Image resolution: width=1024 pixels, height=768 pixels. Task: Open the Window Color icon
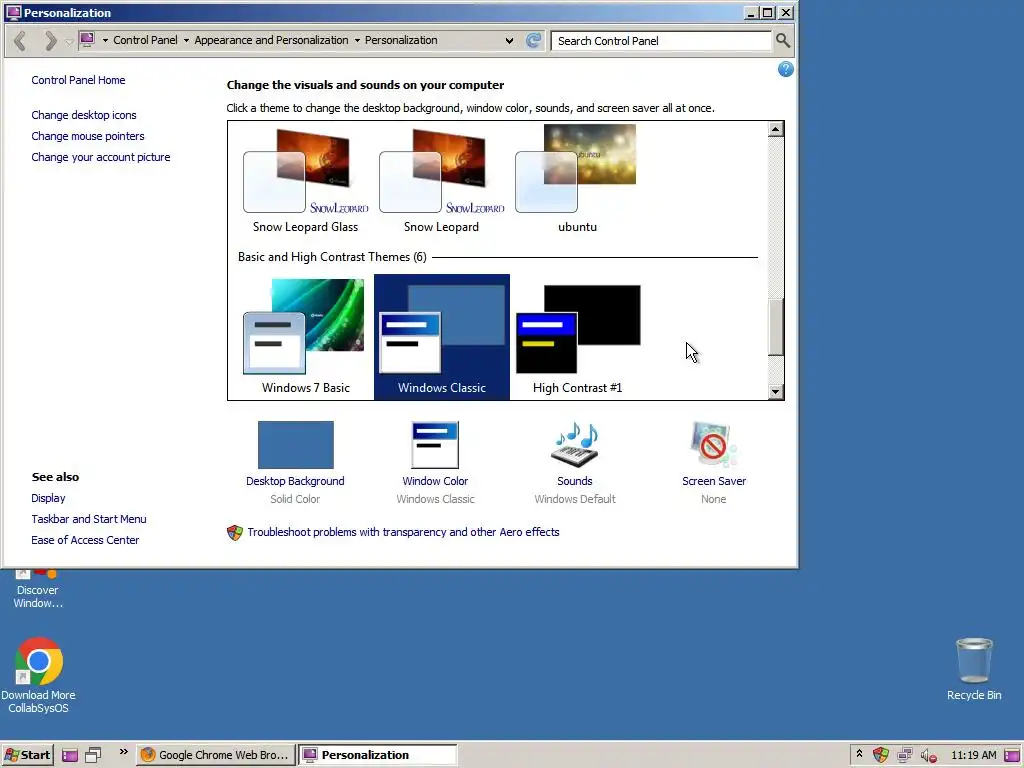(x=435, y=445)
